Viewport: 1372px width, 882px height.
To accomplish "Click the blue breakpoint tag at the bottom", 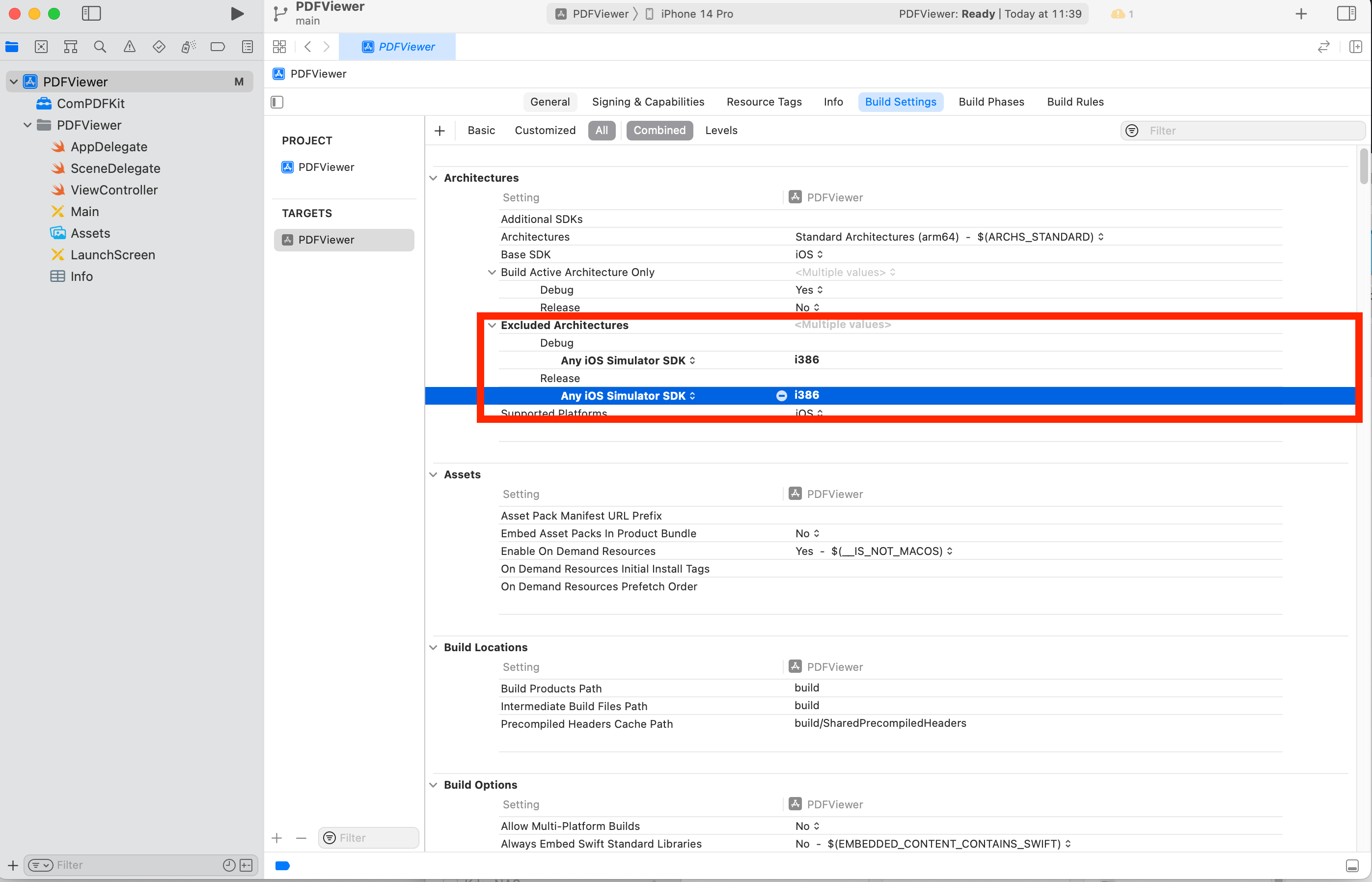I will [x=283, y=865].
